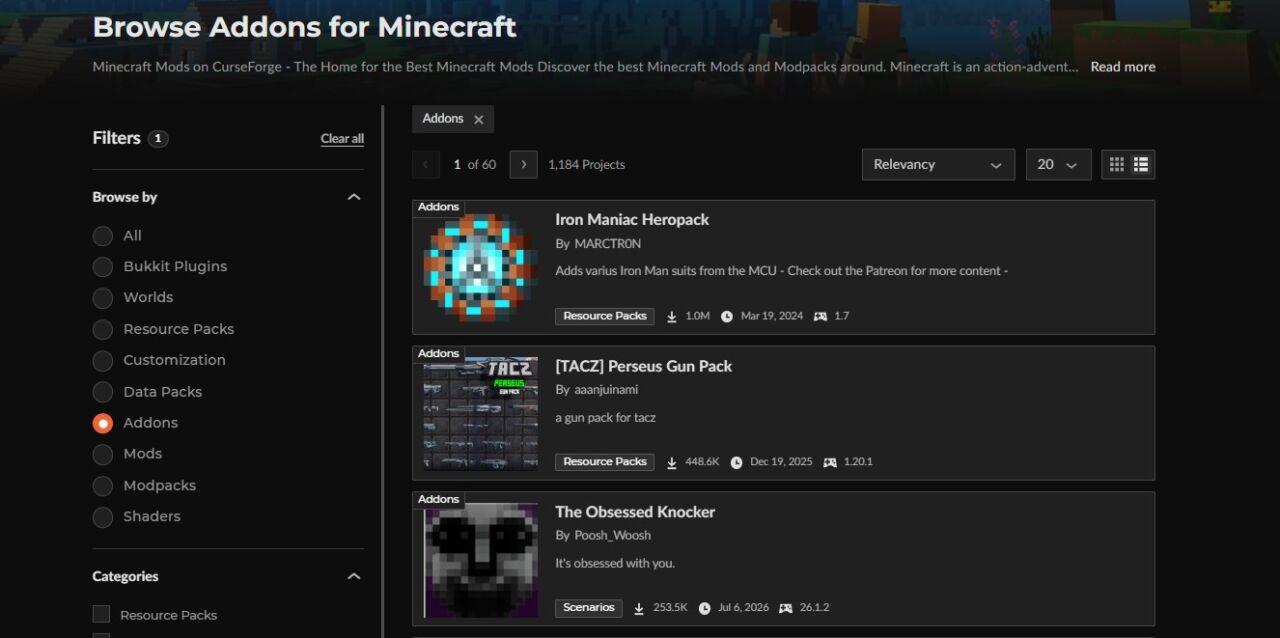Screen dimensions: 1280x638
Task: Click clock icon on The Obsessed Knocker
Action: (x=705, y=608)
